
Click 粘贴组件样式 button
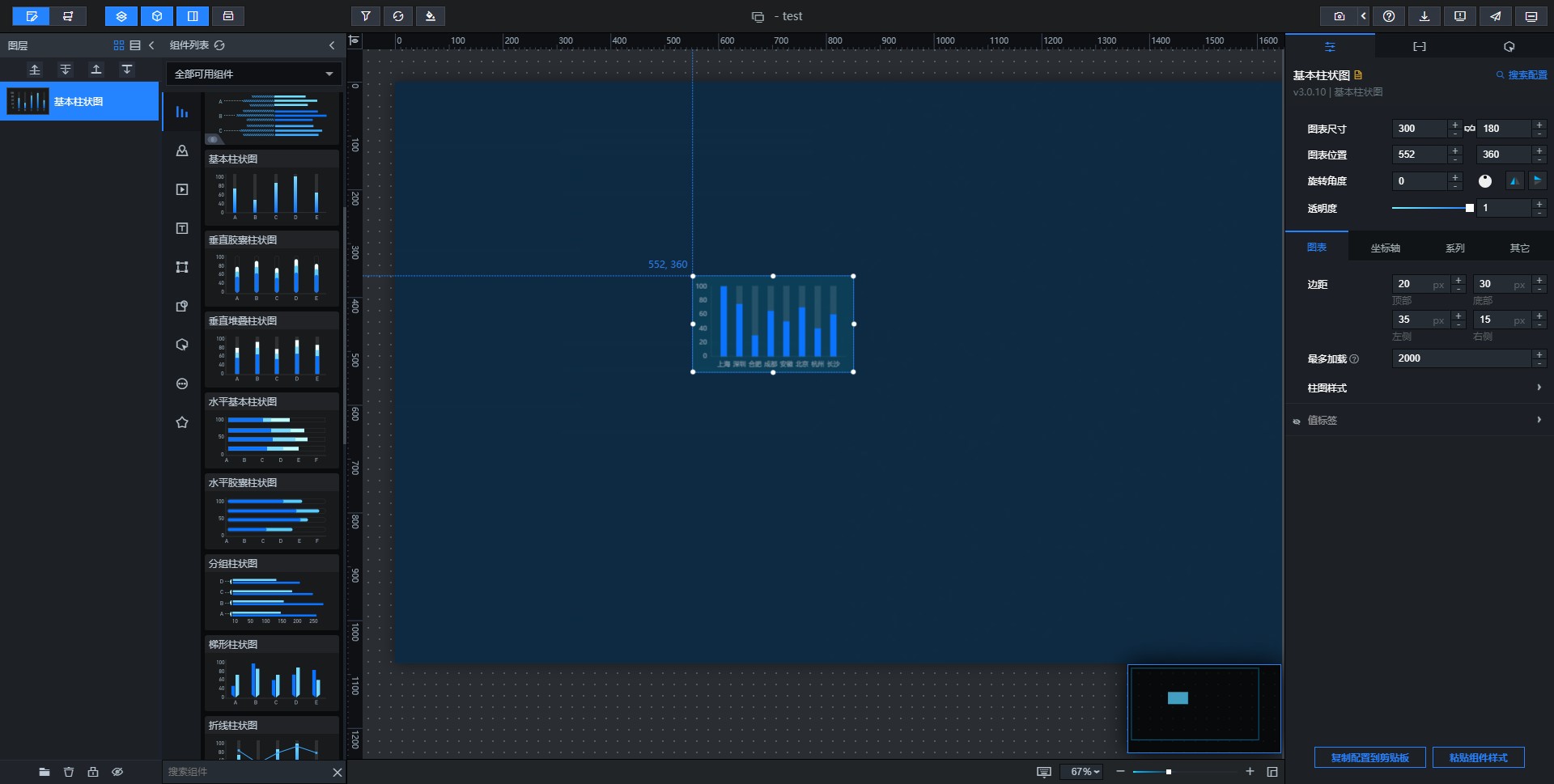click(x=1478, y=758)
